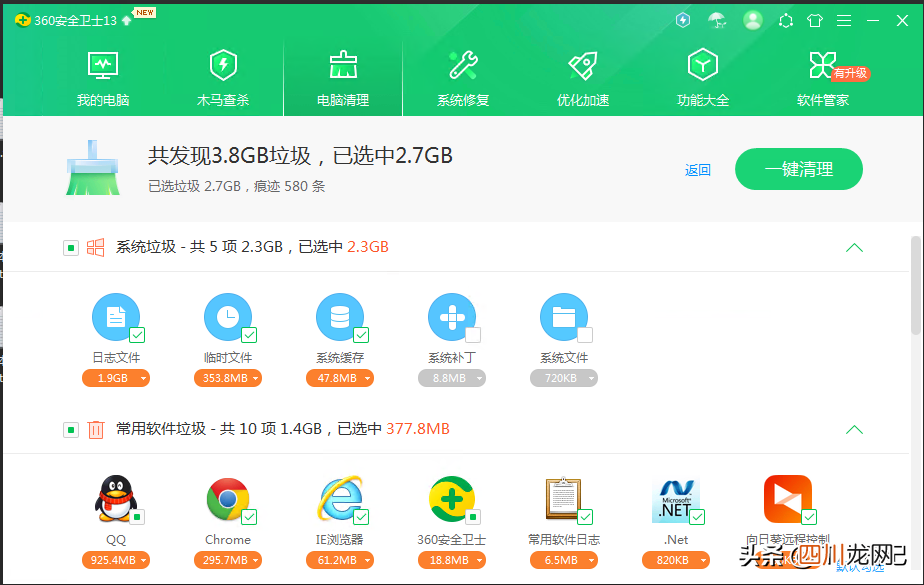The height and width of the screenshot is (585, 924).
Task: Open the 61.2MB dropdown under IE浏览器
Action: point(340,560)
